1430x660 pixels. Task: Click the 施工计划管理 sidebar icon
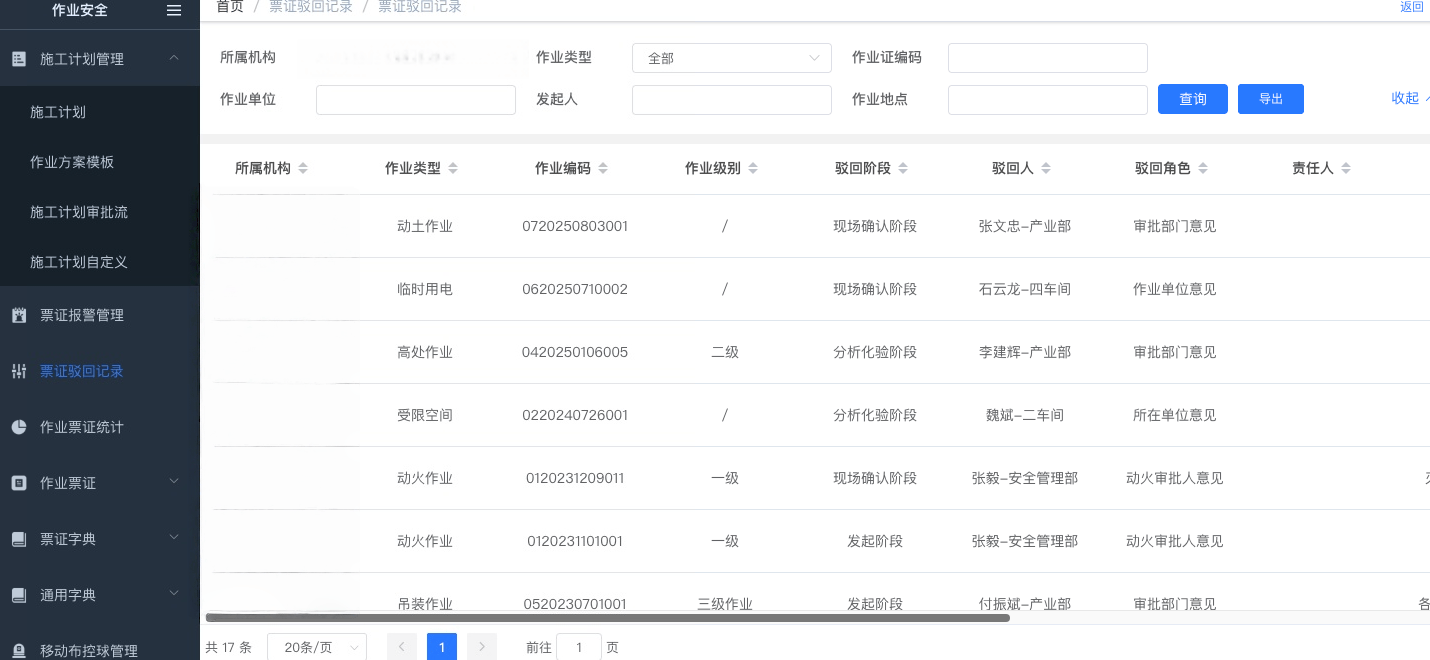click(x=19, y=59)
